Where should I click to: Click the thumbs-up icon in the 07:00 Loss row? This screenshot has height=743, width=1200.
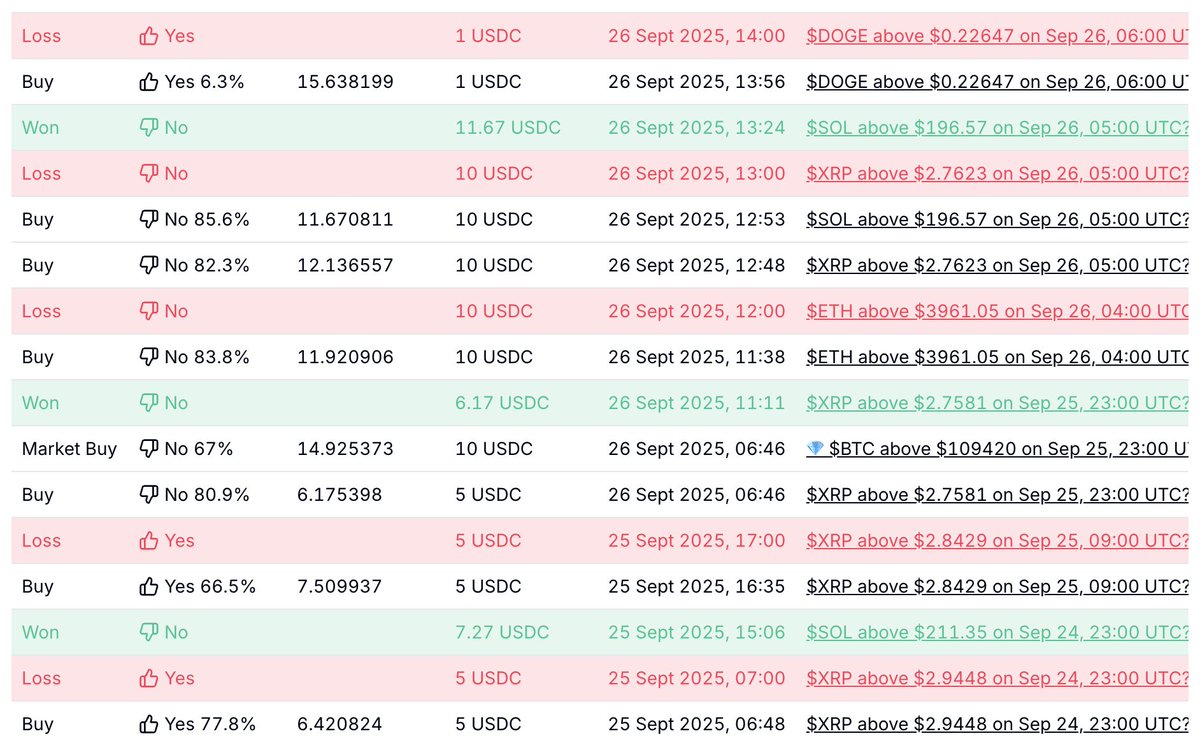(149, 679)
